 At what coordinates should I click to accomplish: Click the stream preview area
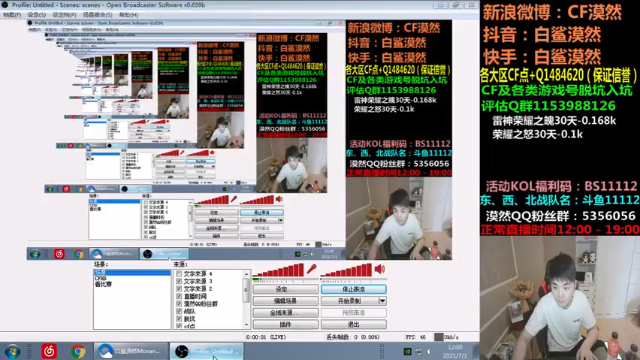pos(240,139)
